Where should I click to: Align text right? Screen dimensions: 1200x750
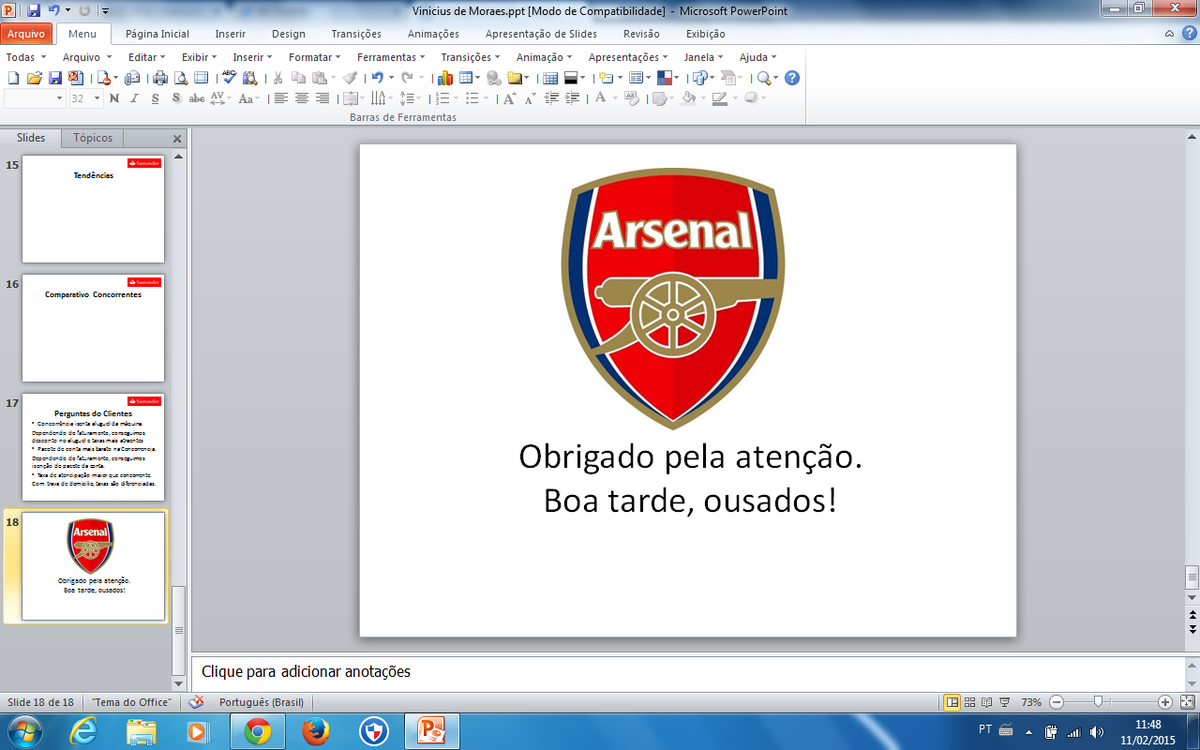tap(322, 98)
